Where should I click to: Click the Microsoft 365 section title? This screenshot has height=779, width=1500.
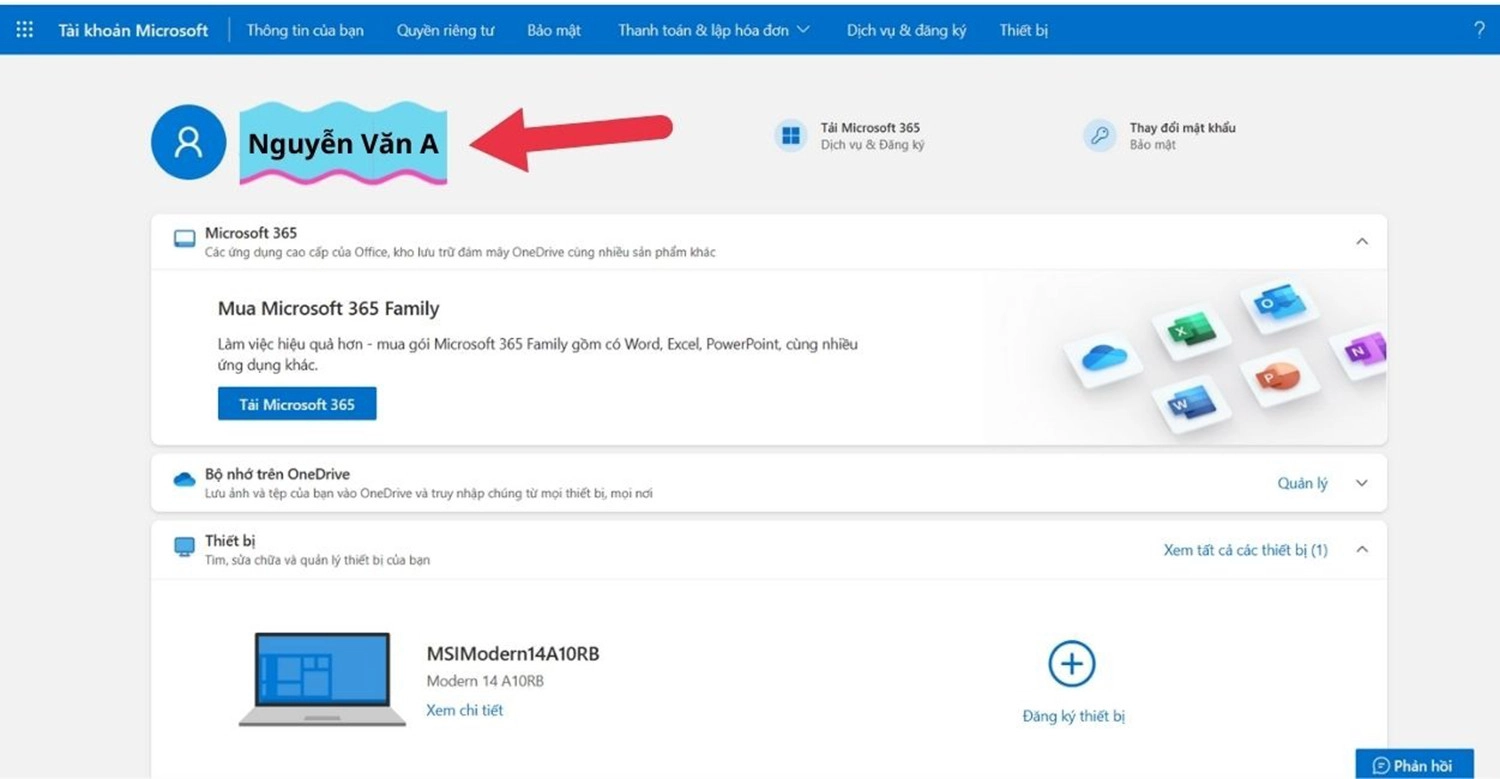point(251,232)
